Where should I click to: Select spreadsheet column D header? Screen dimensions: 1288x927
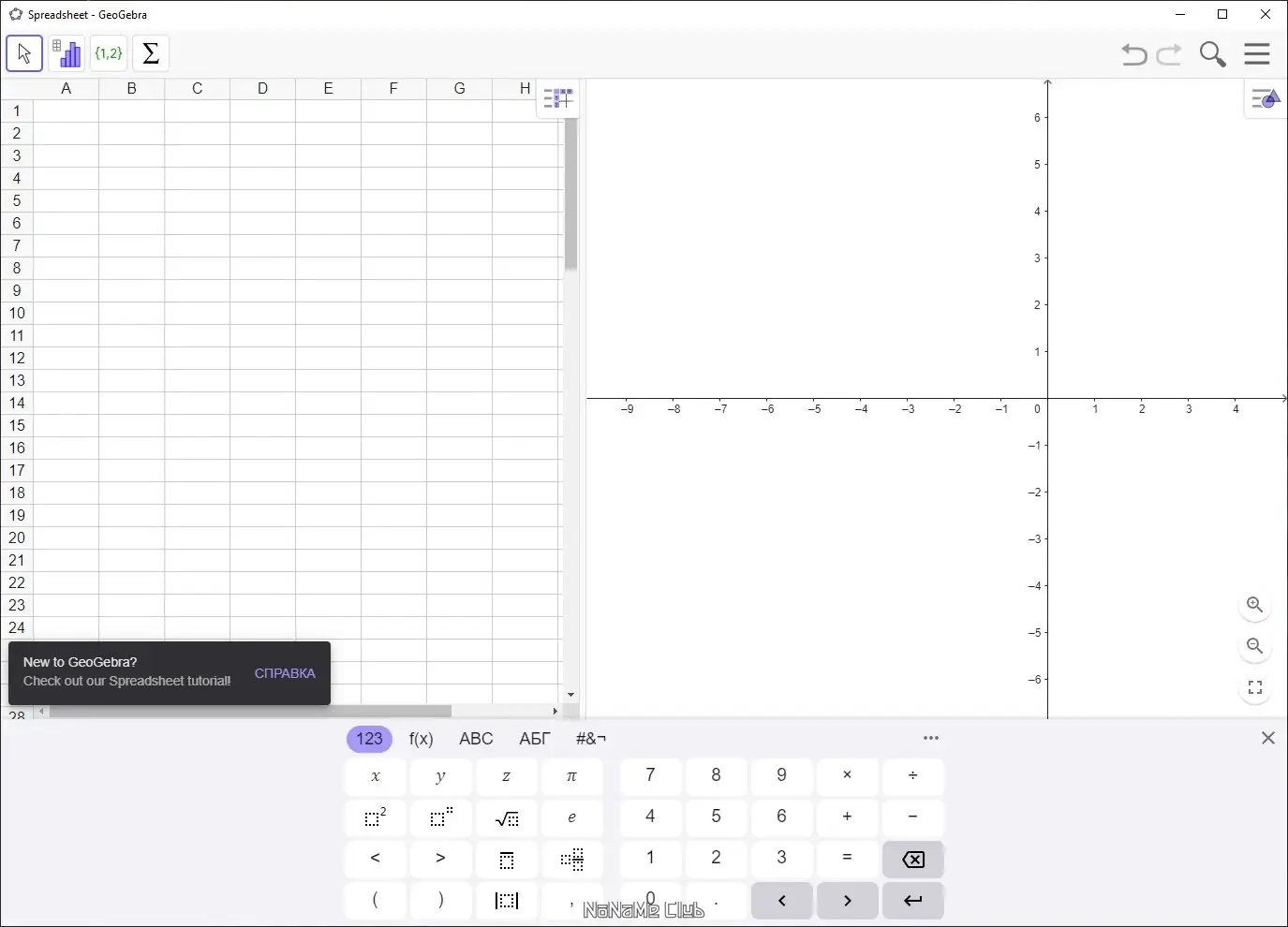pos(262,89)
